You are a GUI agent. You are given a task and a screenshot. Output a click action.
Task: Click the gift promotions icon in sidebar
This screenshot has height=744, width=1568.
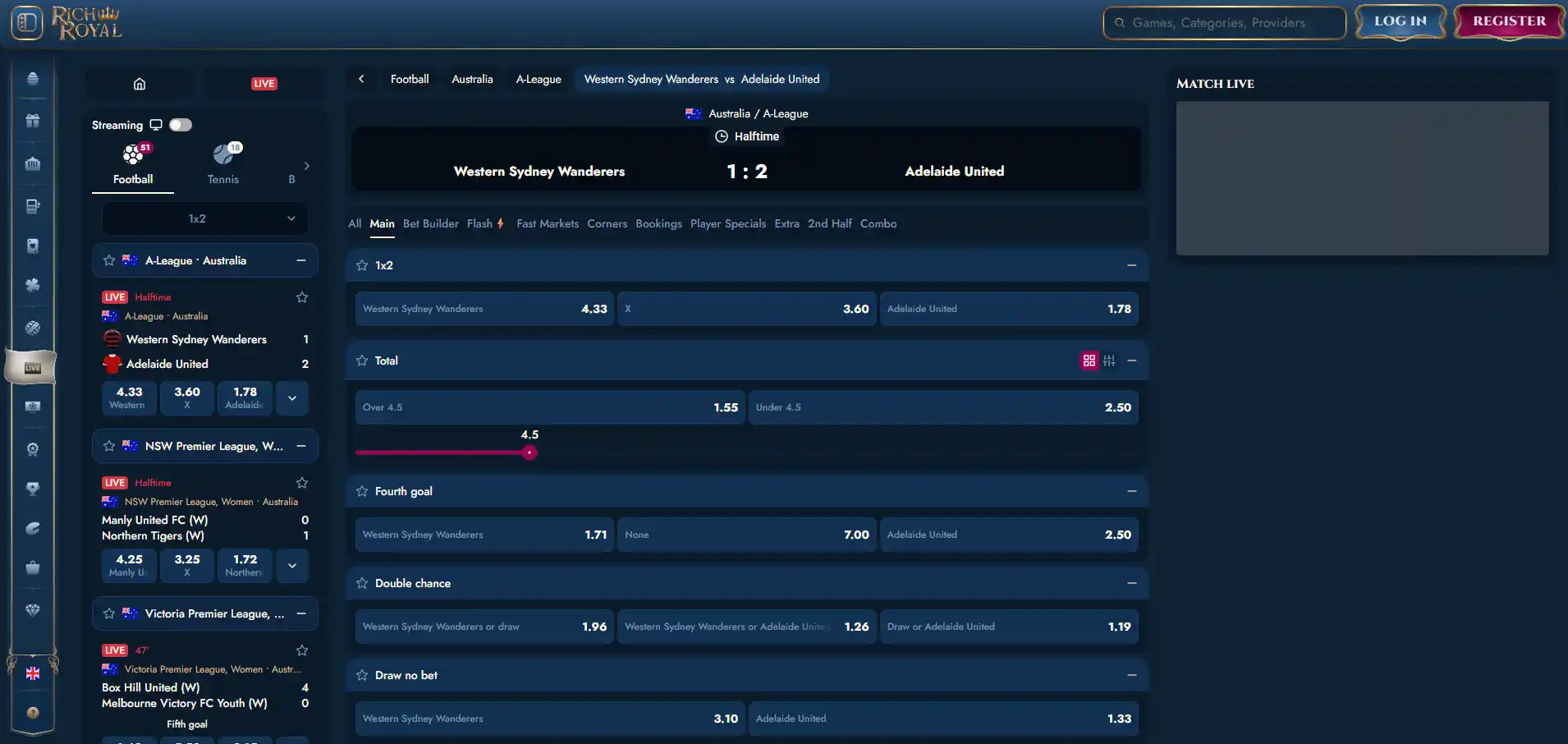pyautogui.click(x=33, y=121)
